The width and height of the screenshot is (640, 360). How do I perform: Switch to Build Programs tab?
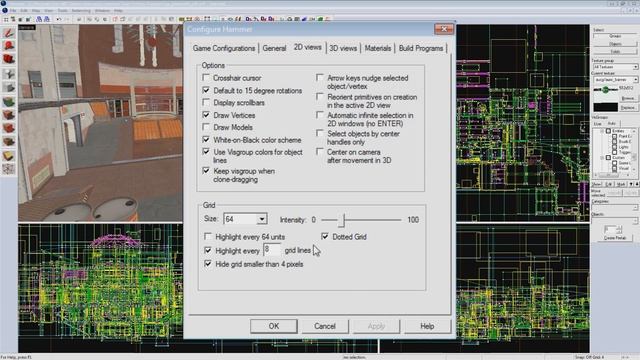click(421, 48)
